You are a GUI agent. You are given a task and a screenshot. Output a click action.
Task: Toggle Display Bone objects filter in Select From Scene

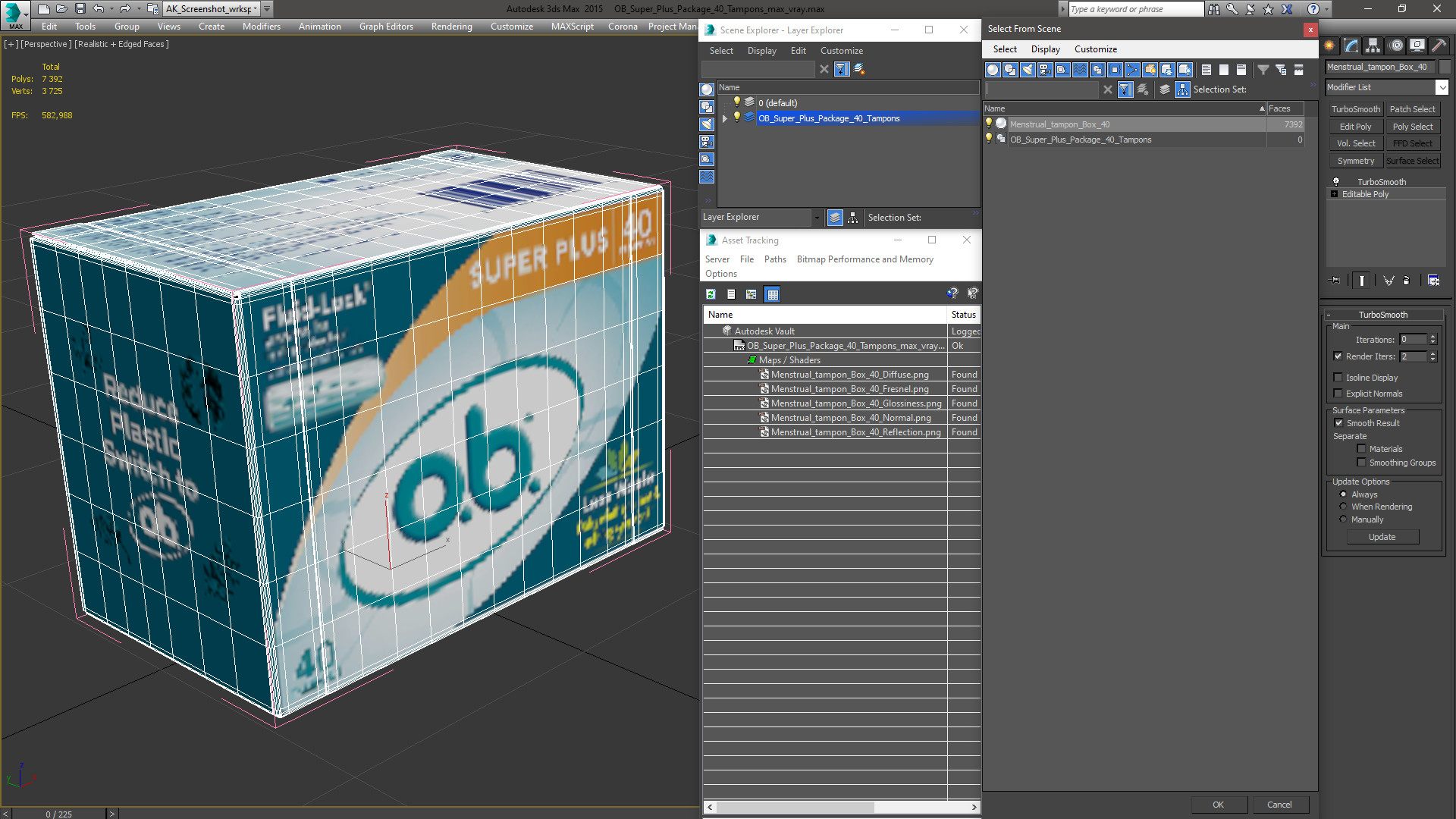point(1132,70)
